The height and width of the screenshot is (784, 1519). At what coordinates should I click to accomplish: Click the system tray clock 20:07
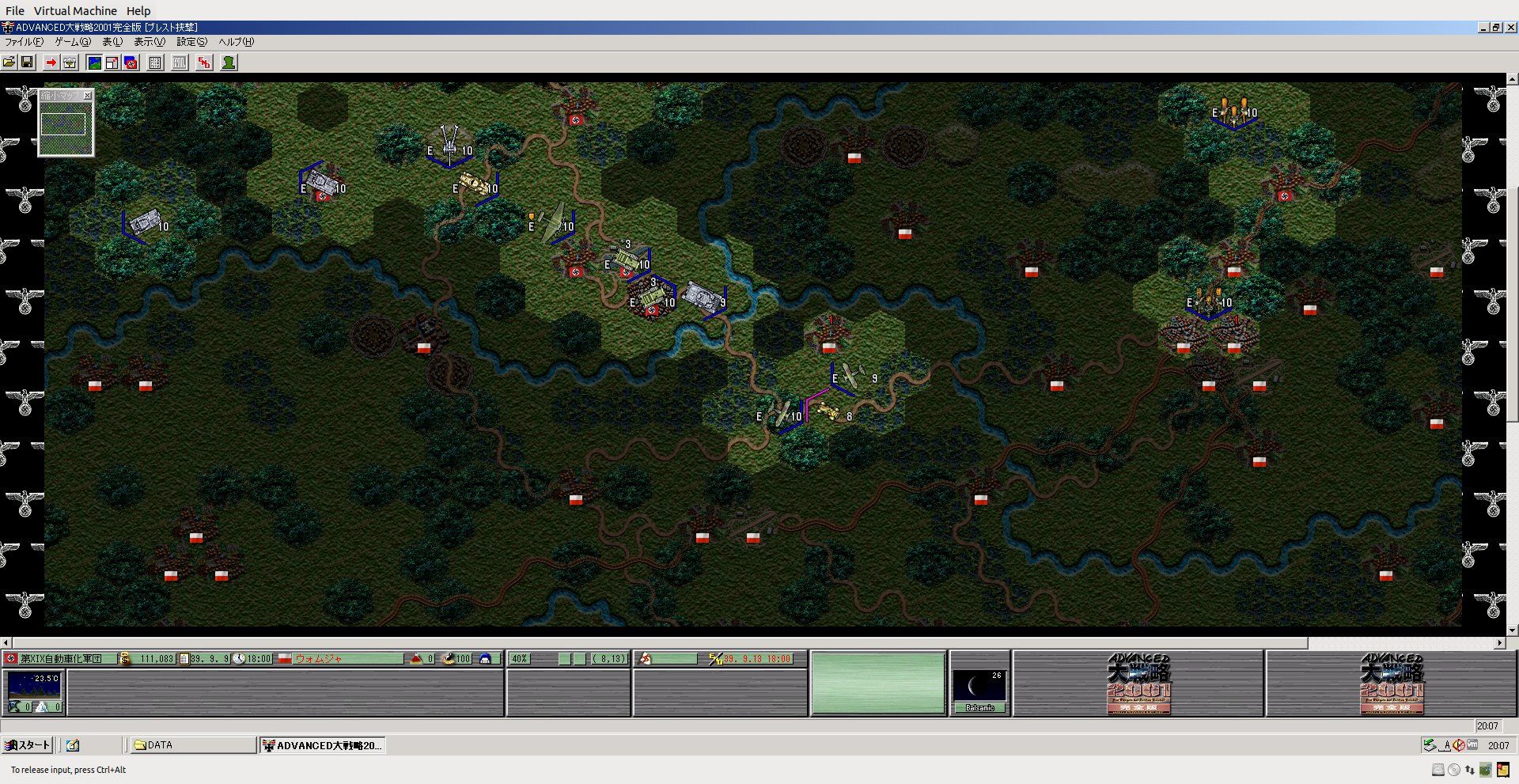pyautogui.click(x=1498, y=745)
